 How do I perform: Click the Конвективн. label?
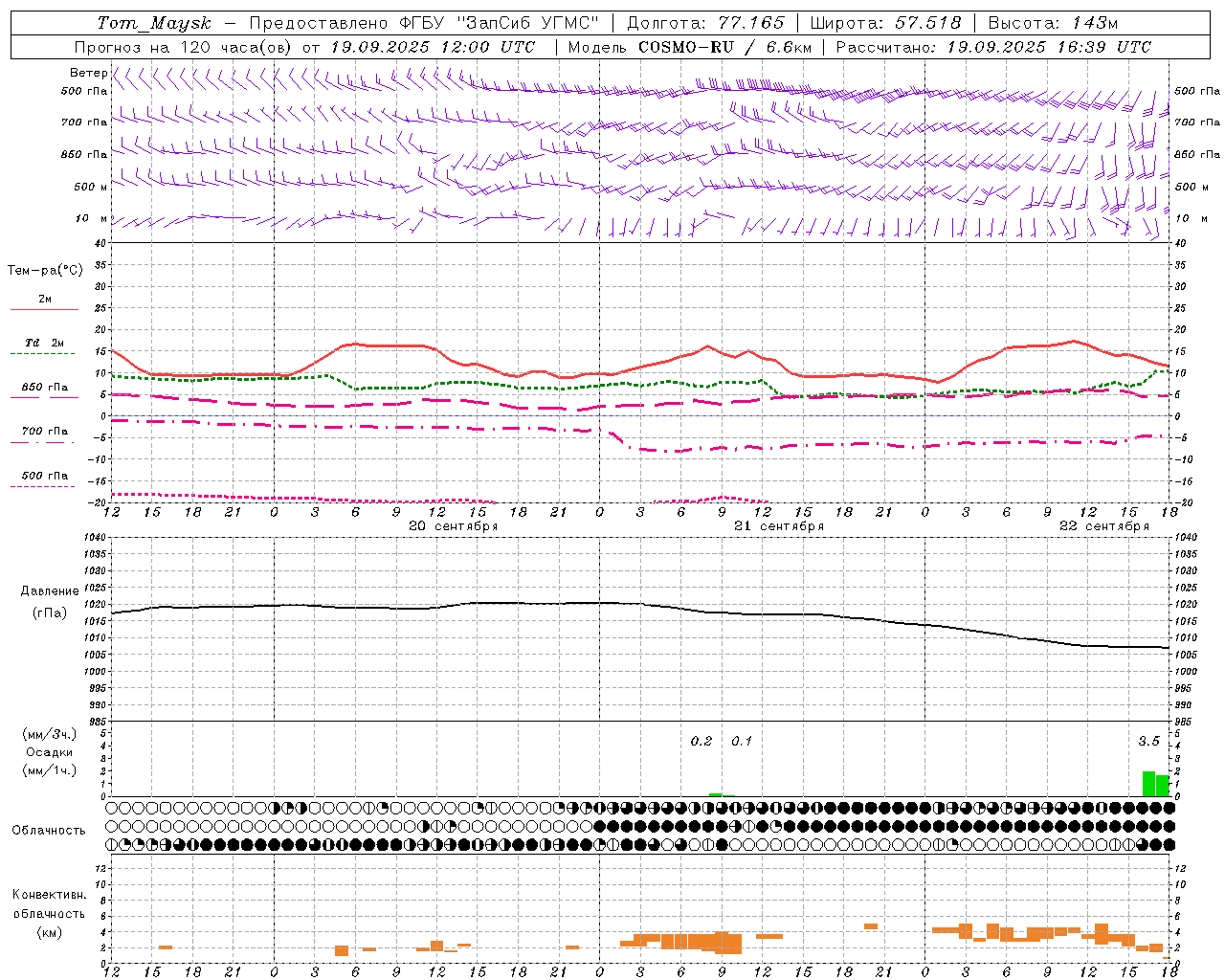pyautogui.click(x=49, y=895)
